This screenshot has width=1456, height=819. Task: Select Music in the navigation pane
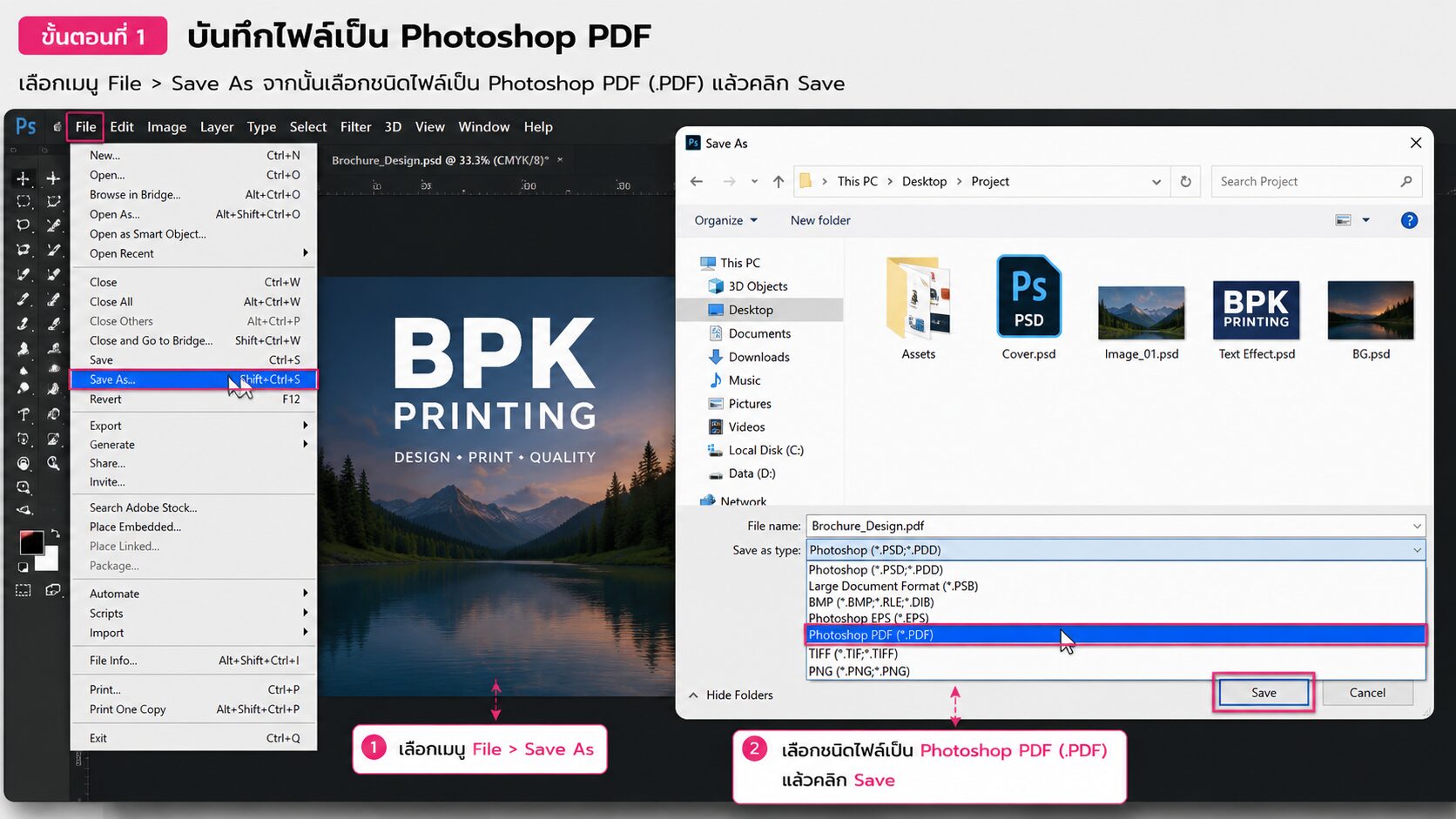coord(735,380)
